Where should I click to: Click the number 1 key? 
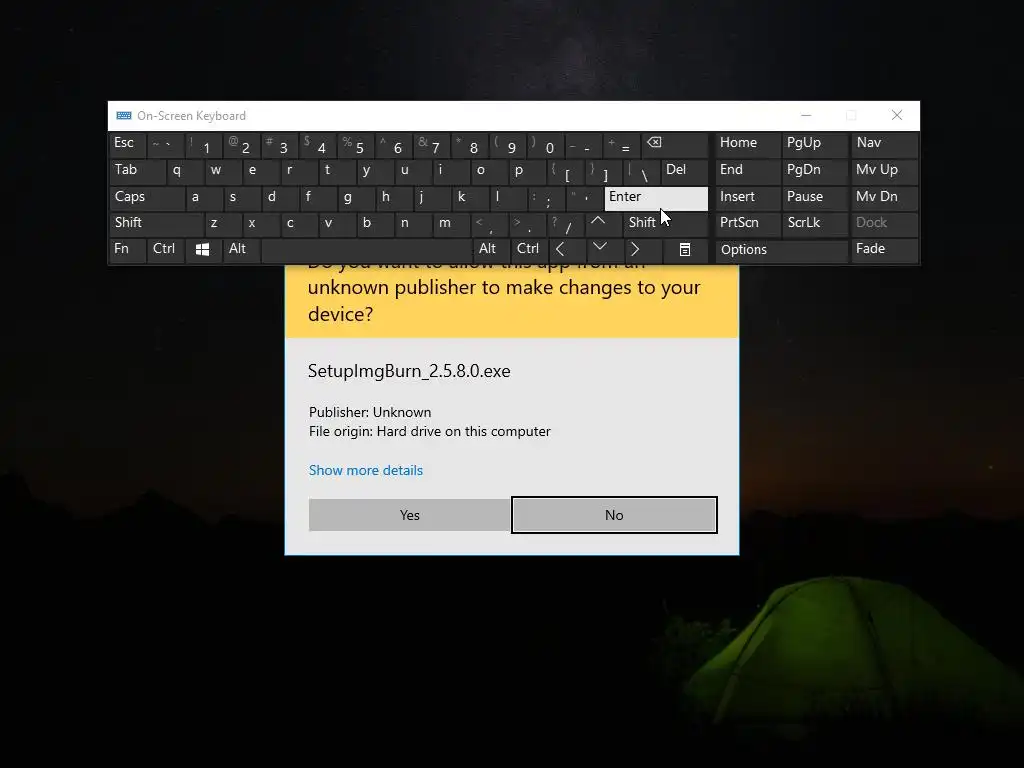tap(203, 144)
